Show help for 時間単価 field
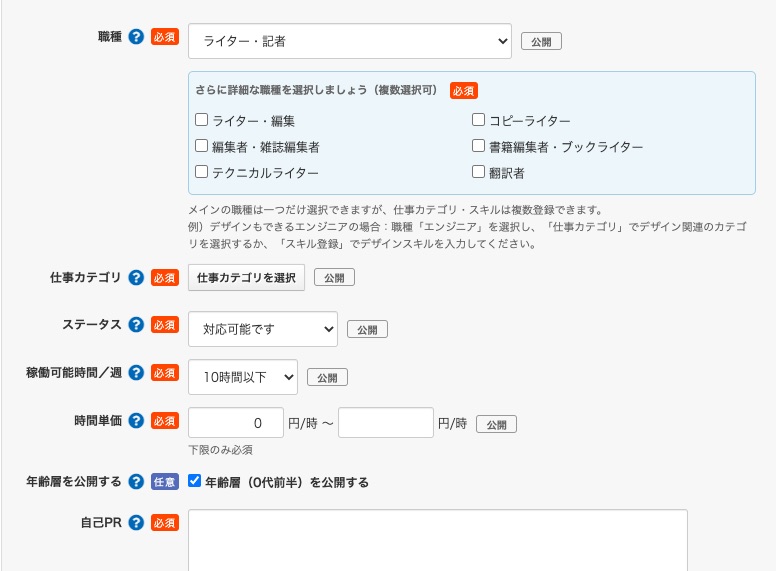The width and height of the screenshot is (776, 571). (x=137, y=421)
